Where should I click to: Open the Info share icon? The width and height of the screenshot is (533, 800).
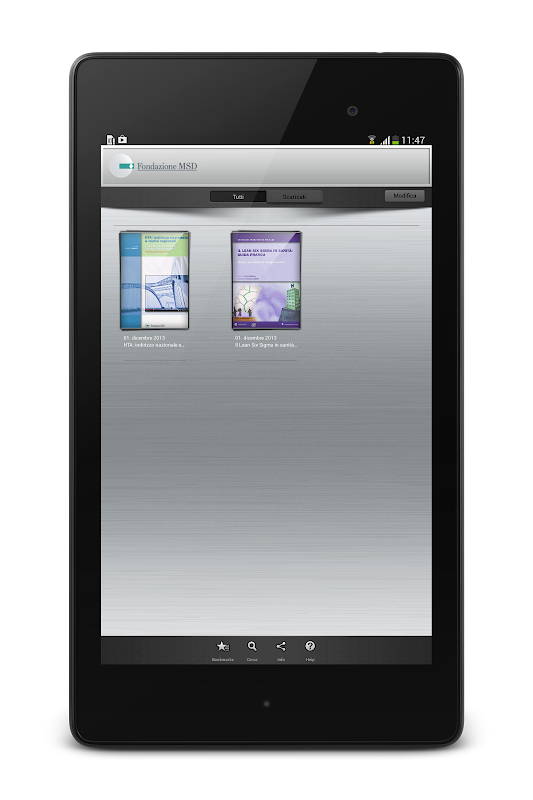281,646
